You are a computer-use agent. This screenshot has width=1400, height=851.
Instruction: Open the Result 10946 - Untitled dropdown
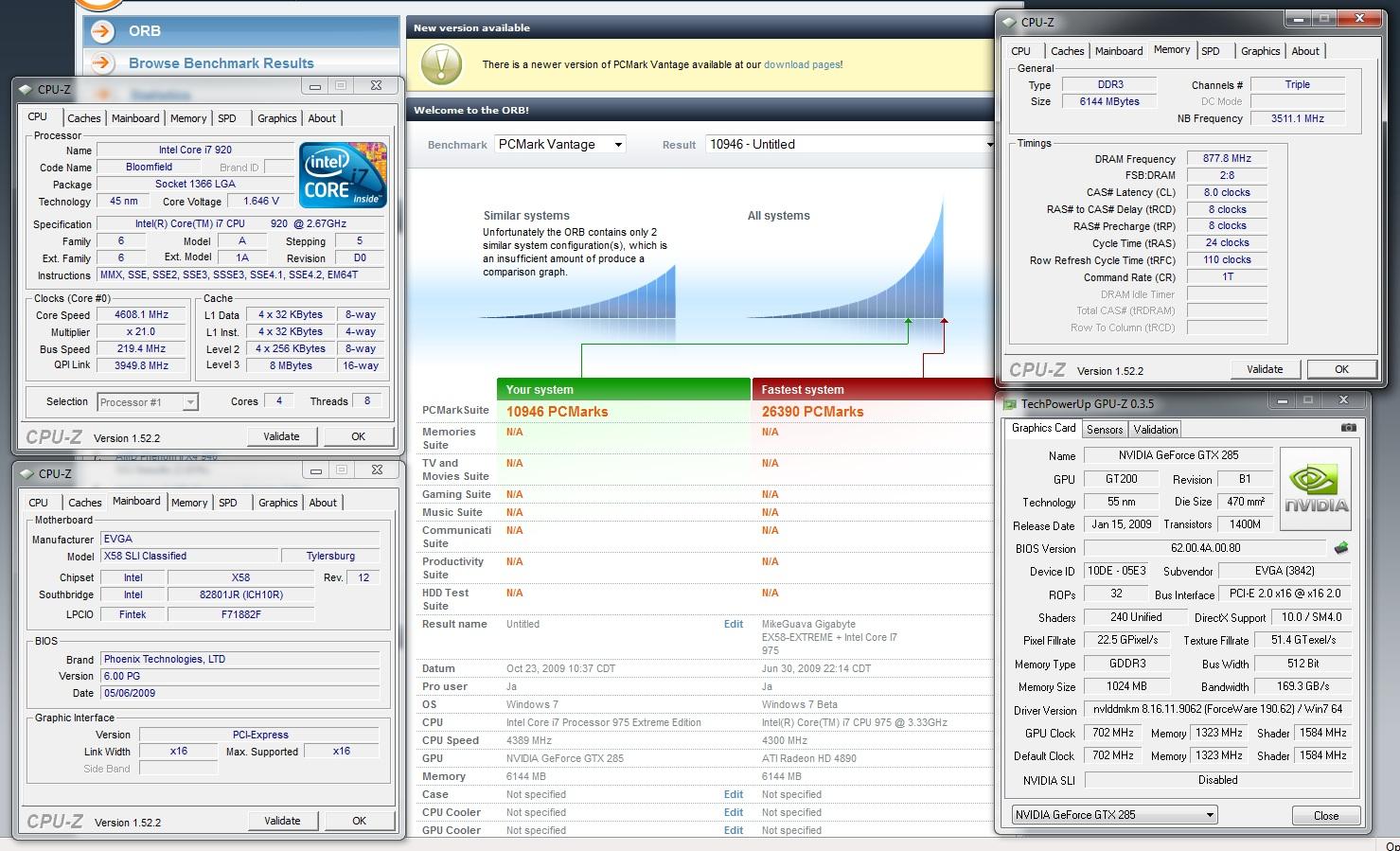[x=851, y=144]
